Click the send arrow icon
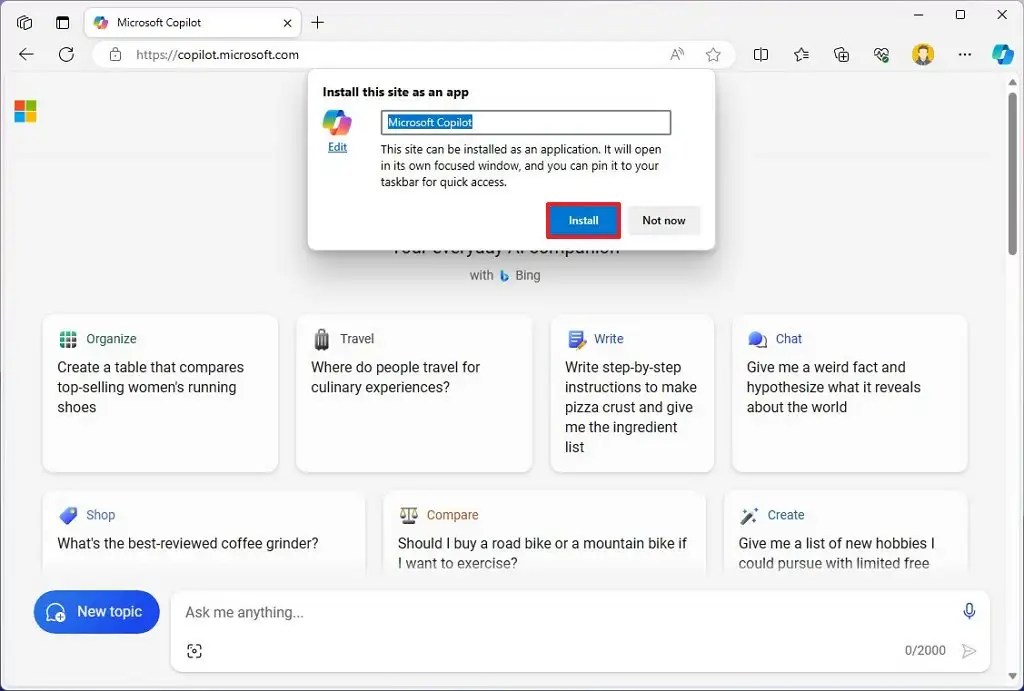 coord(969,651)
